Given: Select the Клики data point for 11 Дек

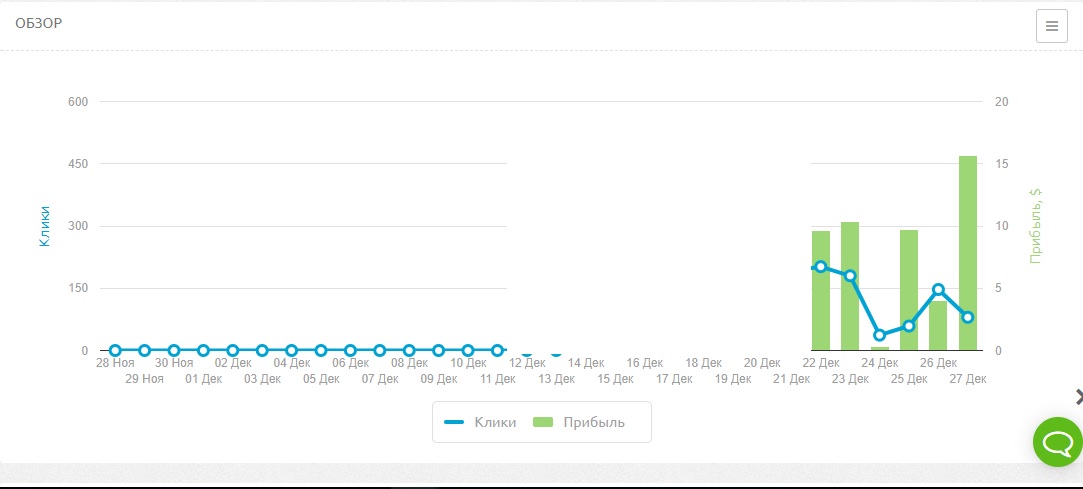Looking at the screenshot, I should point(497,350).
